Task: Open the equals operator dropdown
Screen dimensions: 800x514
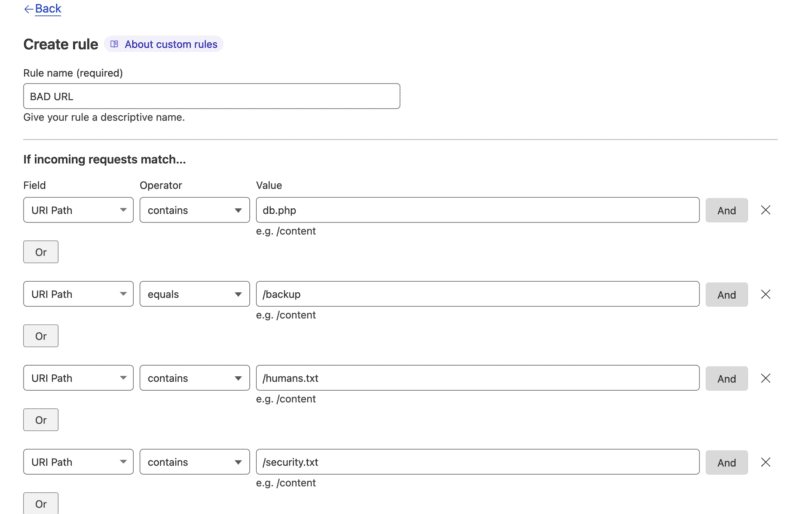Action: [194, 294]
